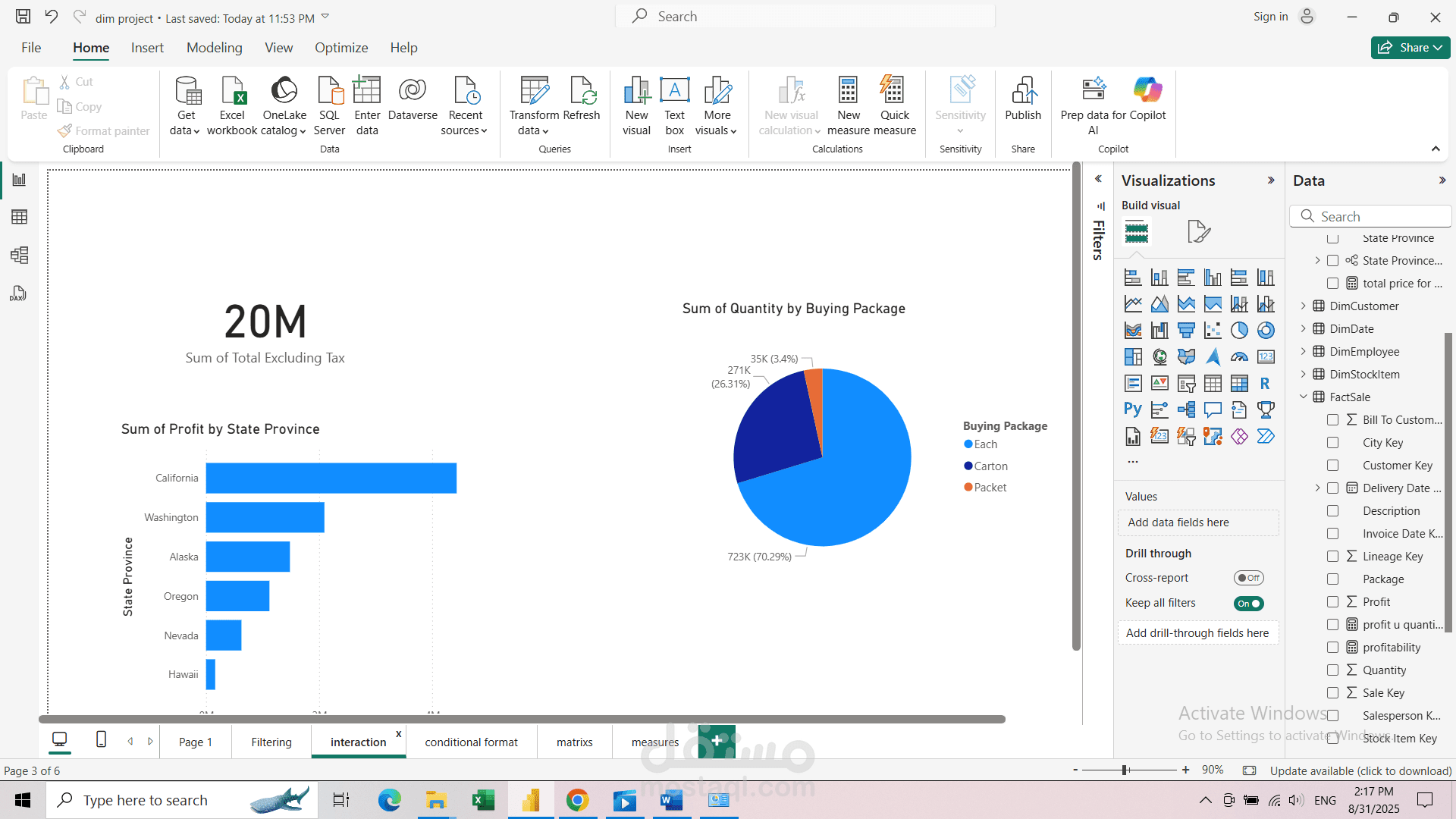Click the Data pane Search field
This screenshot has width=1456, height=819.
pos(1370,216)
